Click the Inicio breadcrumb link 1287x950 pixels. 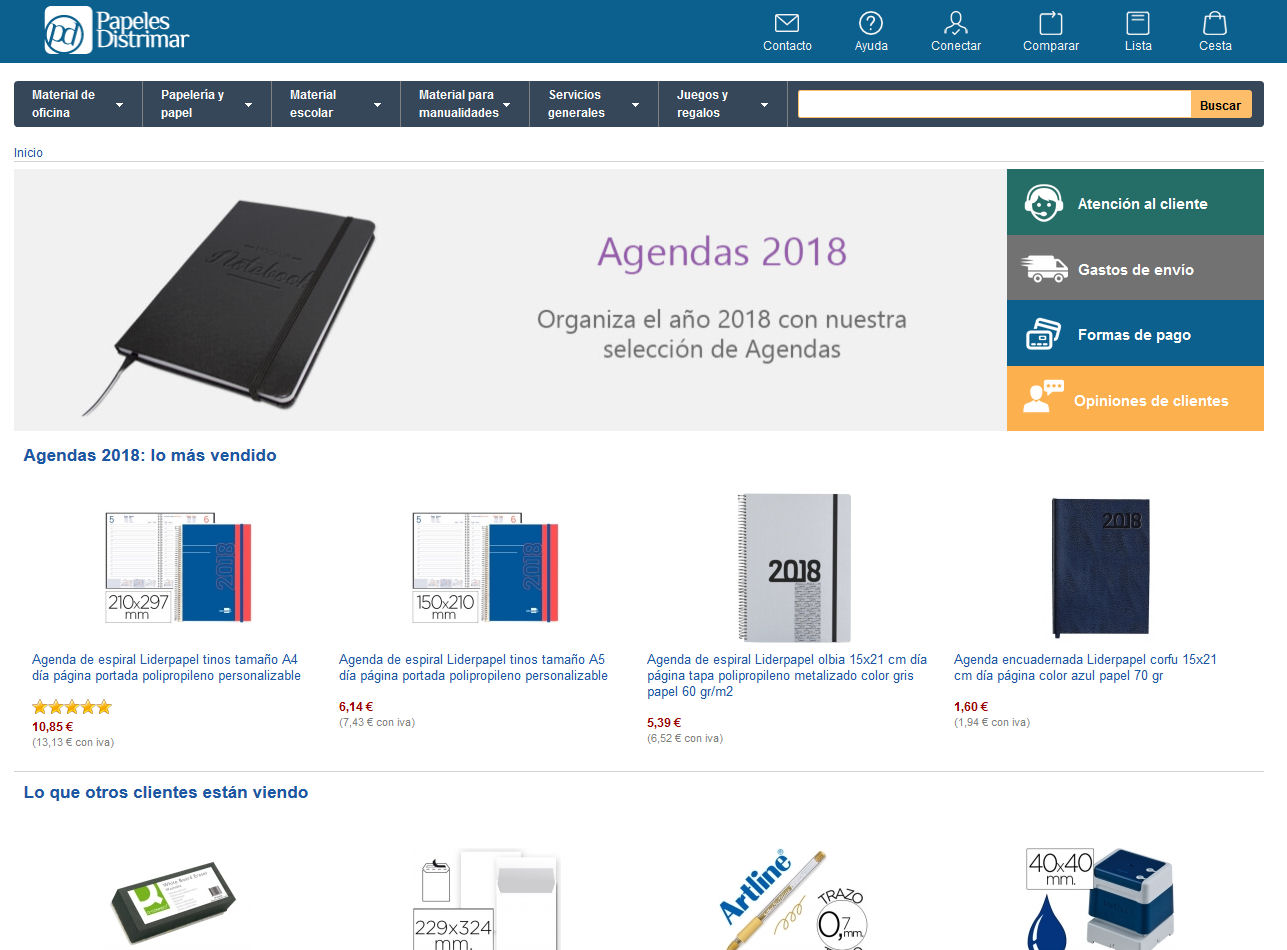(28, 153)
